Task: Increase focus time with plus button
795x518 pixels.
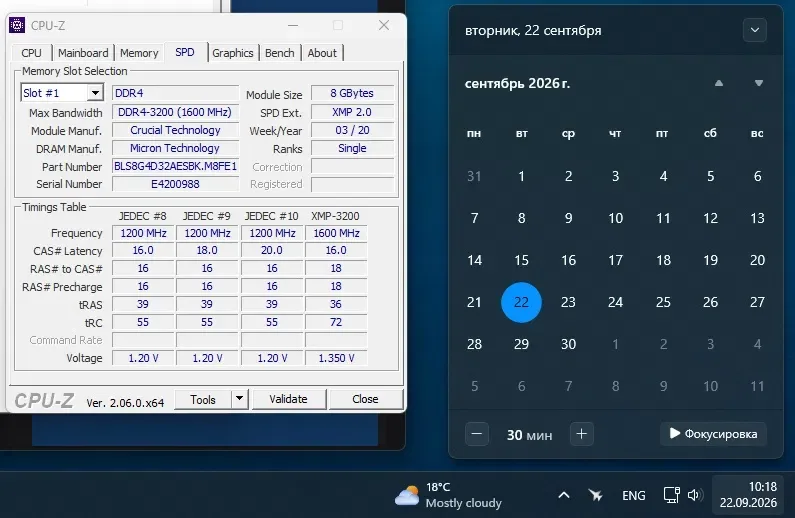Action: coord(582,434)
